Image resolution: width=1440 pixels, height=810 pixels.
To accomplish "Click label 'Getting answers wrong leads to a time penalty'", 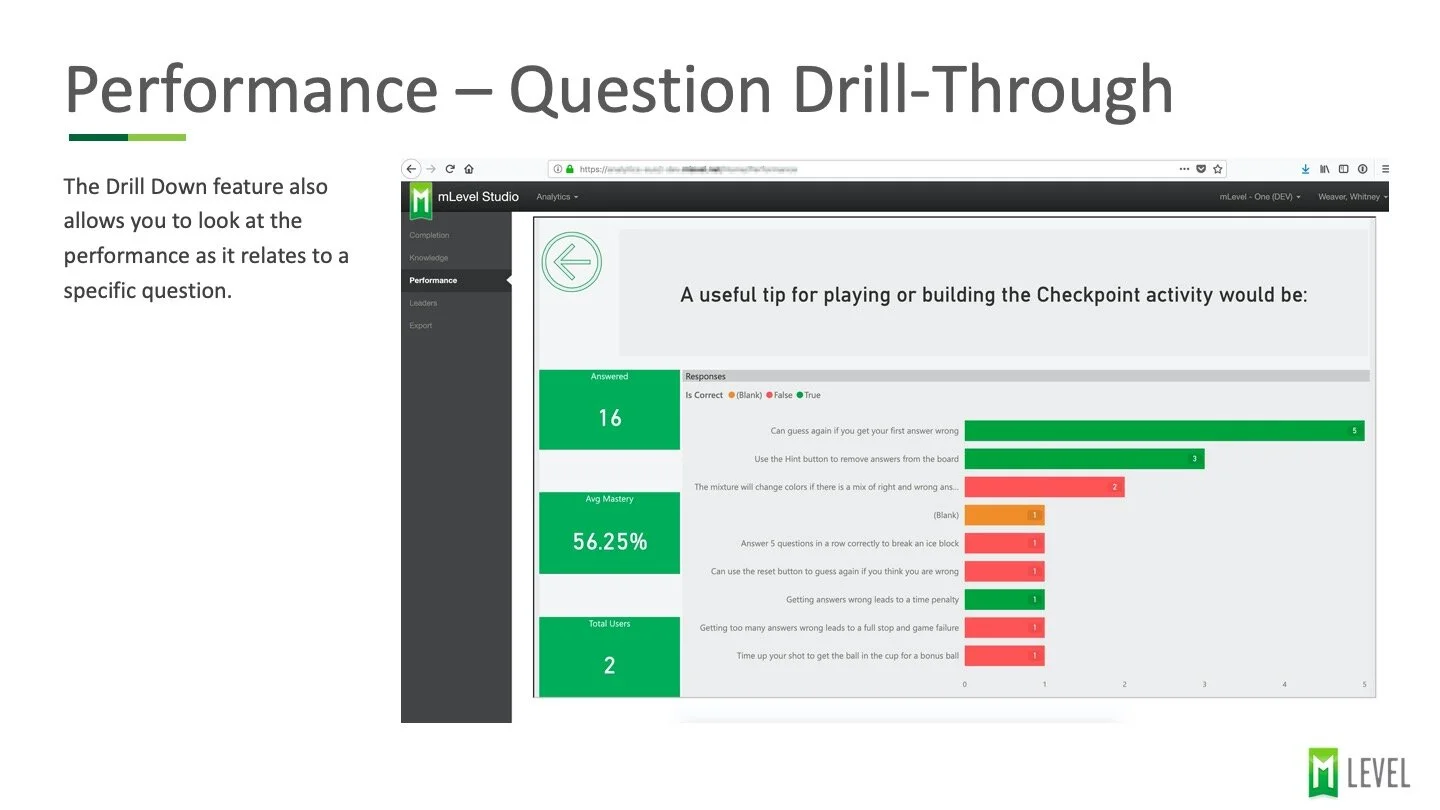I will pos(872,600).
